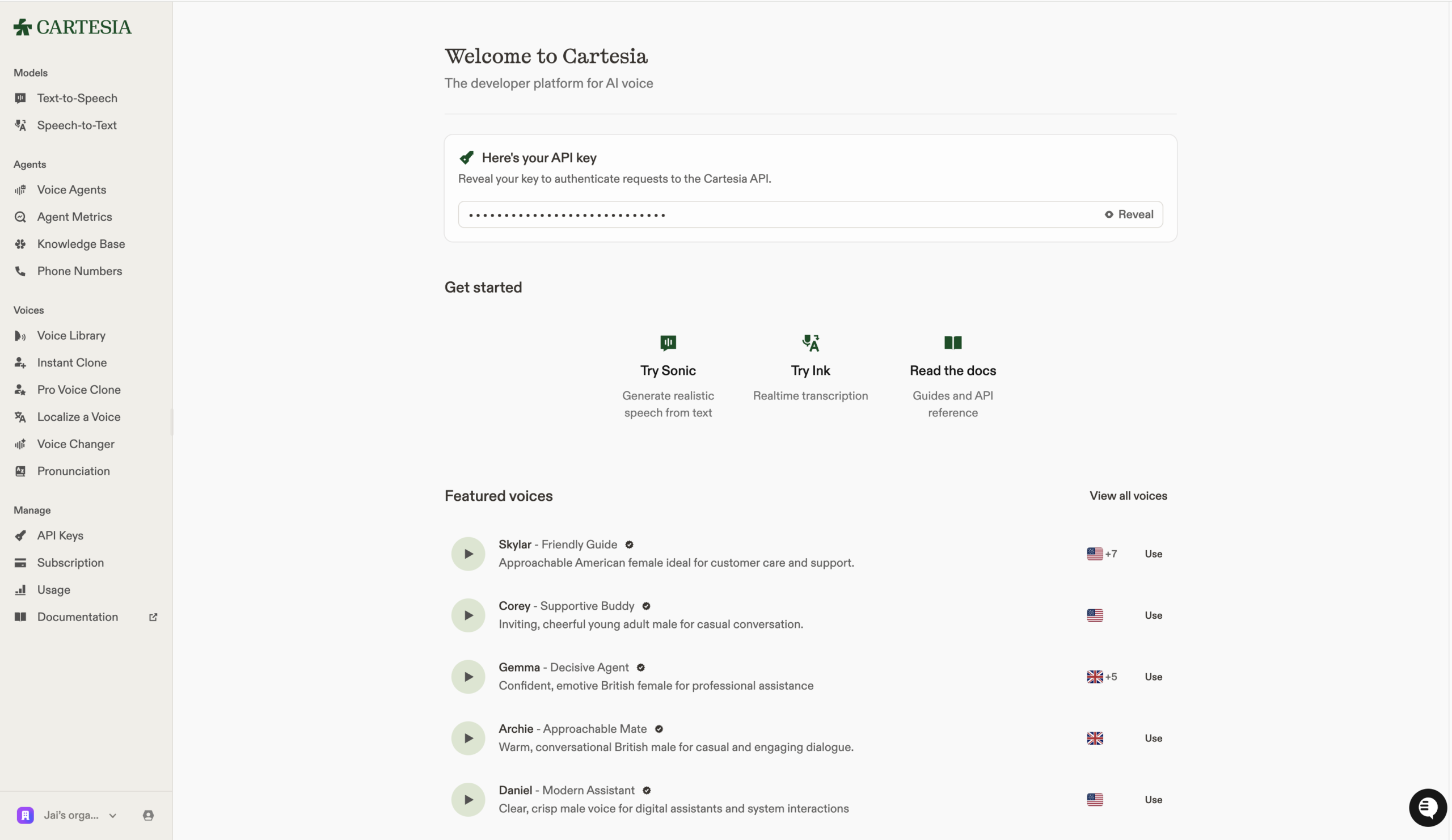Click the "+5" languages count for Gemma

(x=1111, y=677)
